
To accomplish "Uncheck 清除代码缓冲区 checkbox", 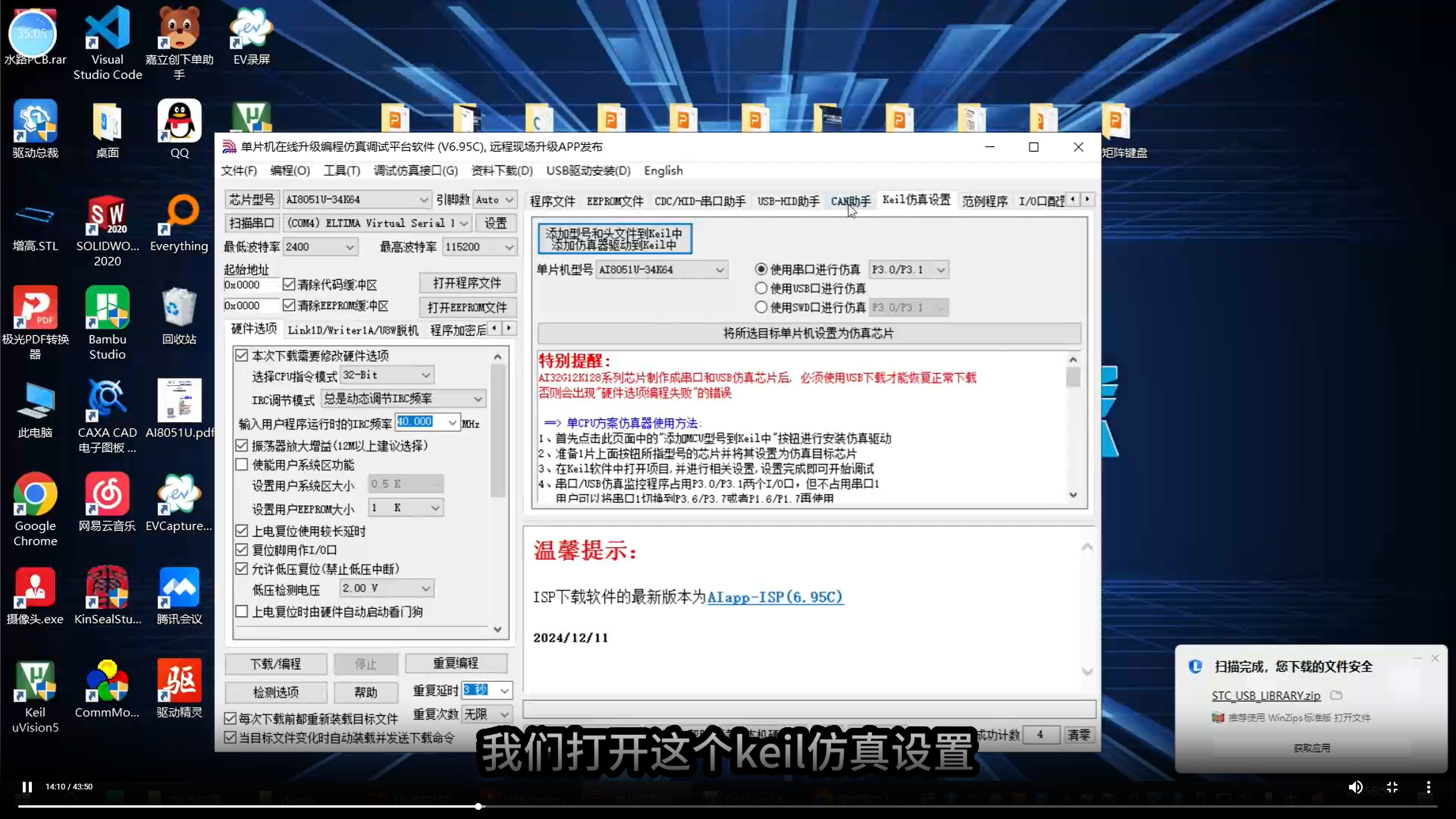I will pyautogui.click(x=289, y=284).
